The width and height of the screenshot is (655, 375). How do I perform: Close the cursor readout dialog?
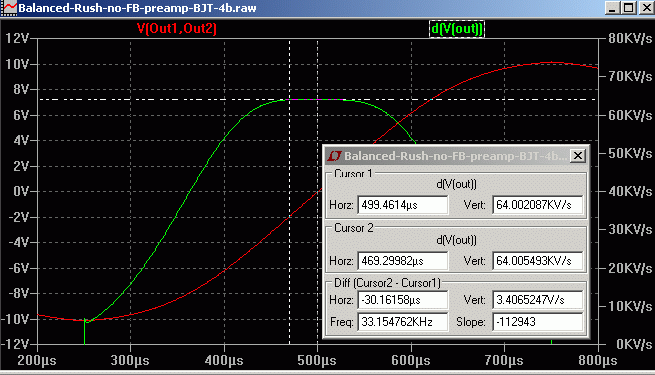(578, 156)
